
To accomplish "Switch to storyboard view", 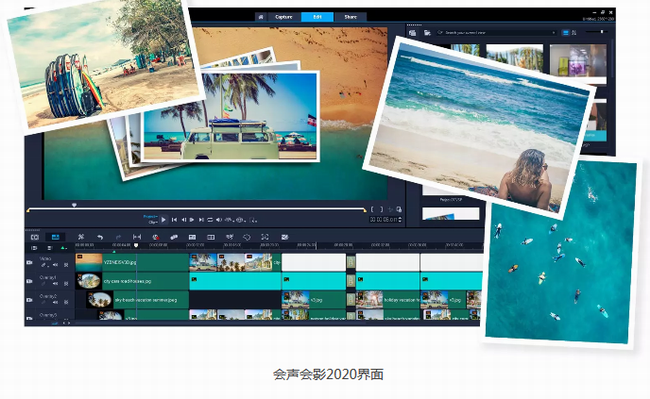I will coord(35,237).
